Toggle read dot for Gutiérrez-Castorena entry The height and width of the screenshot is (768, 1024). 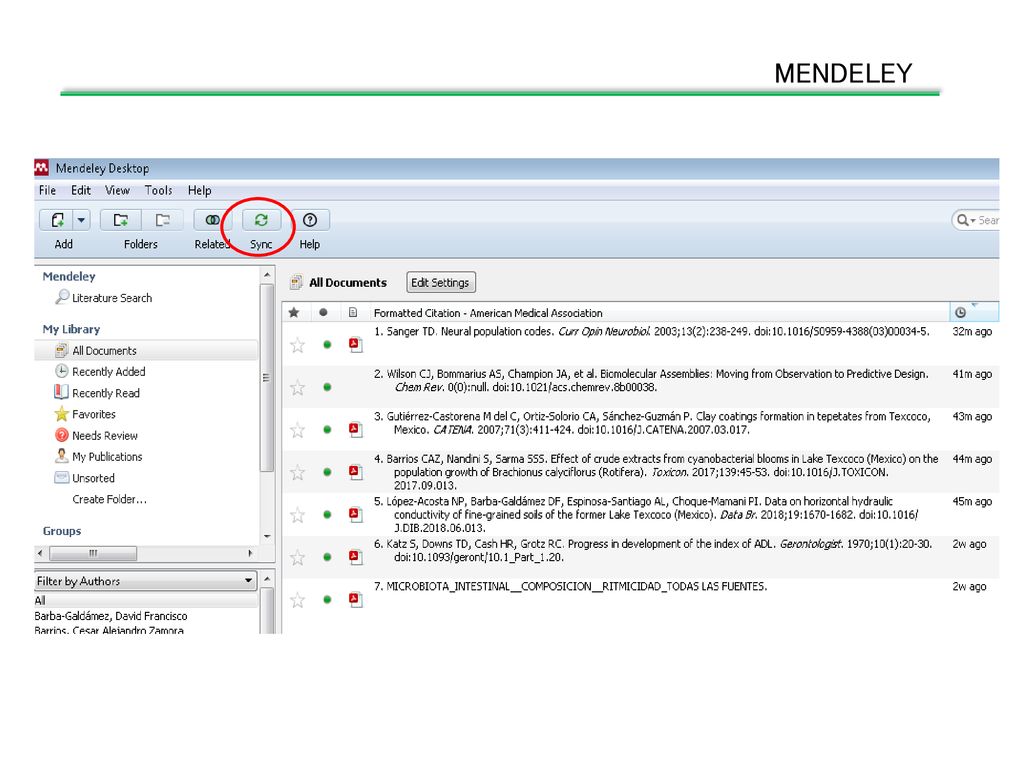click(327, 430)
